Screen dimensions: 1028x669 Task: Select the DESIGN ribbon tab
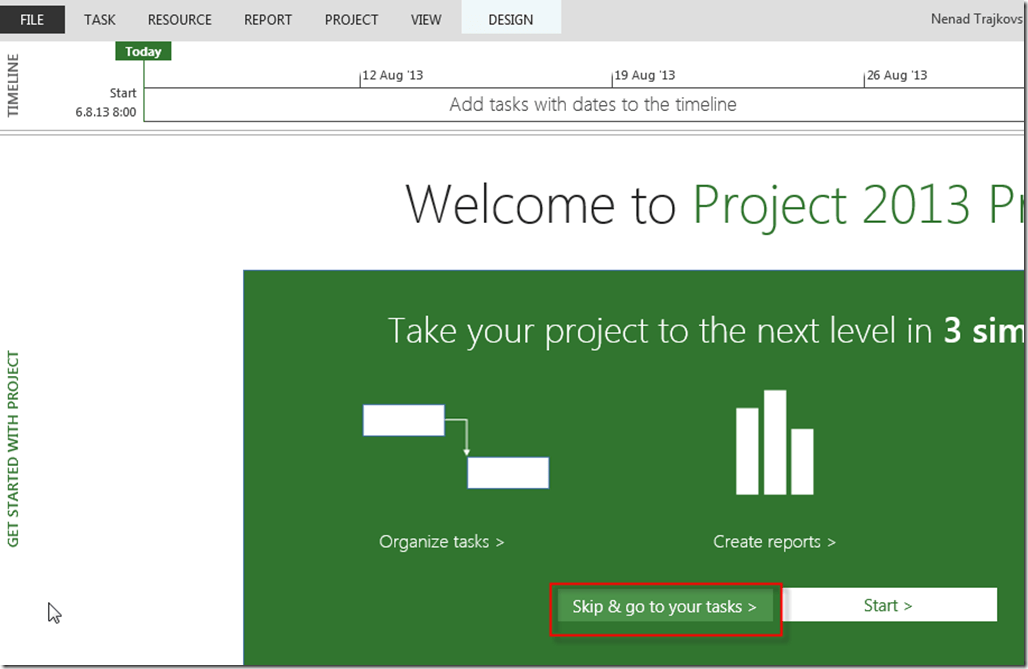(510, 19)
